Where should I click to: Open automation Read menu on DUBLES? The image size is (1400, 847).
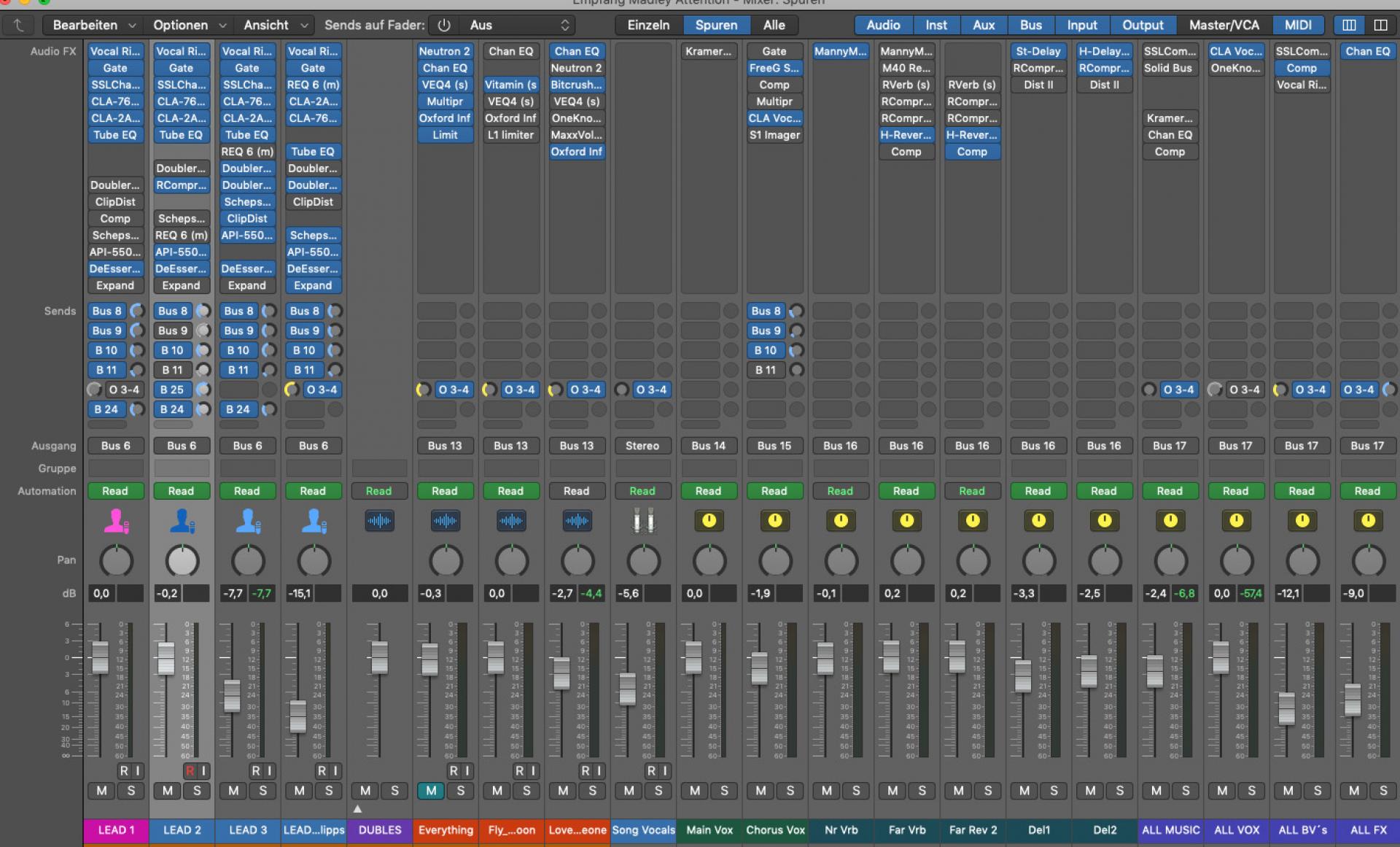tap(378, 491)
